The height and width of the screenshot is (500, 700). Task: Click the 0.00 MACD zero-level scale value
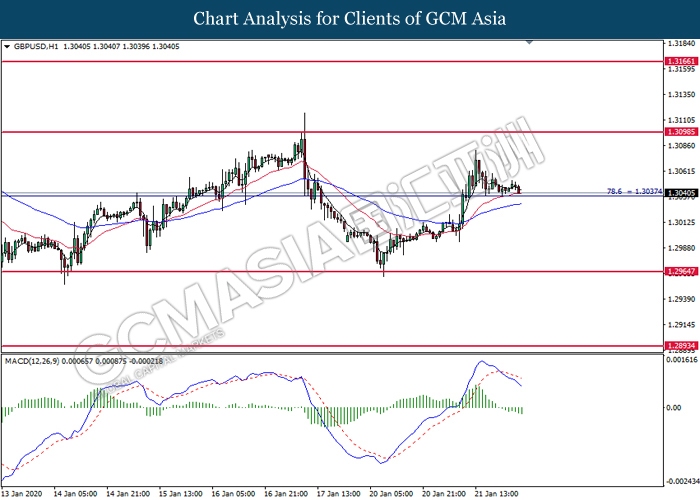click(x=674, y=408)
